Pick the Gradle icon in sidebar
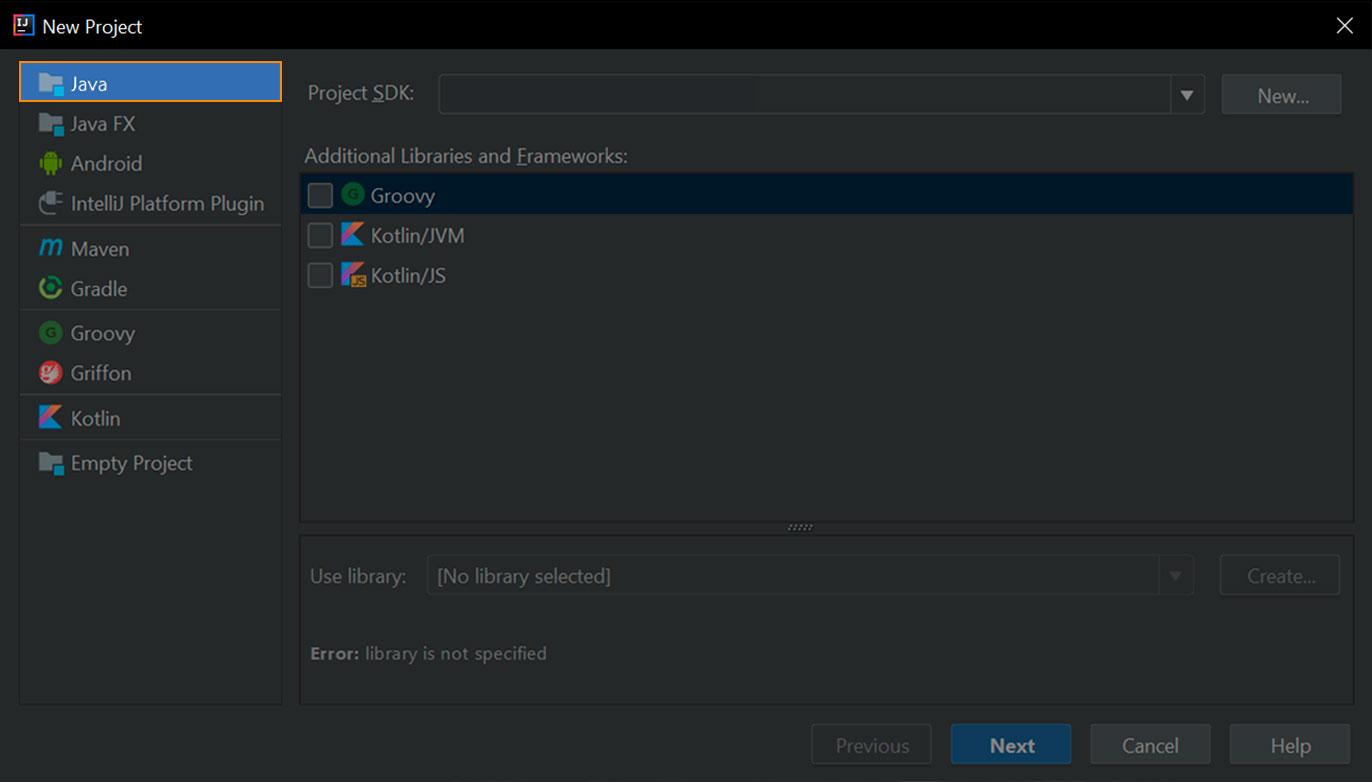This screenshot has height=782, width=1372. tap(50, 288)
